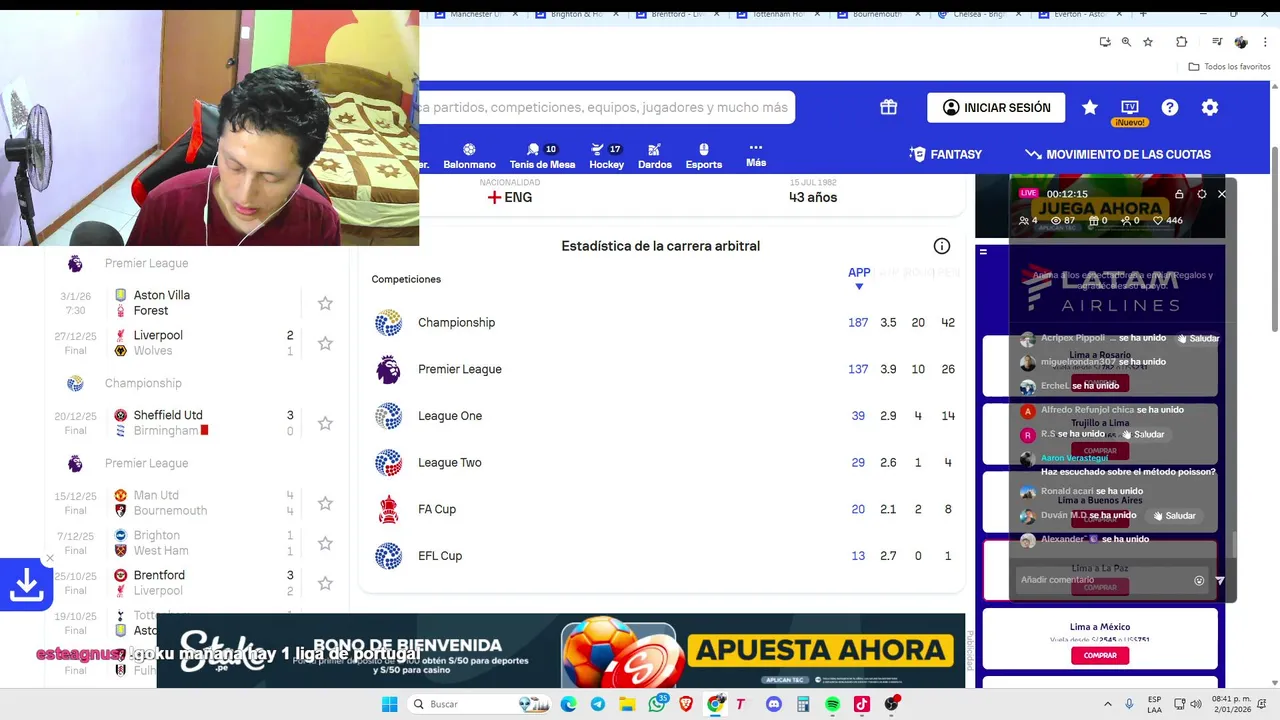This screenshot has height=720, width=1280.
Task: Click the blue download arrow widget
Action: pyautogui.click(x=26, y=585)
